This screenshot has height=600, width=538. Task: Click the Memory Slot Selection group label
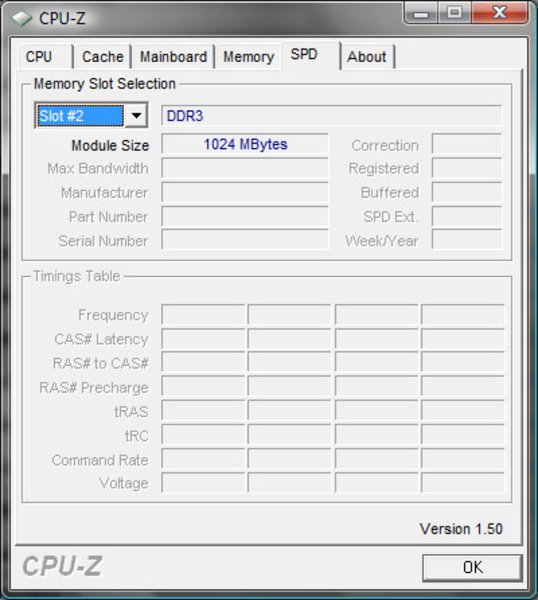pos(104,84)
